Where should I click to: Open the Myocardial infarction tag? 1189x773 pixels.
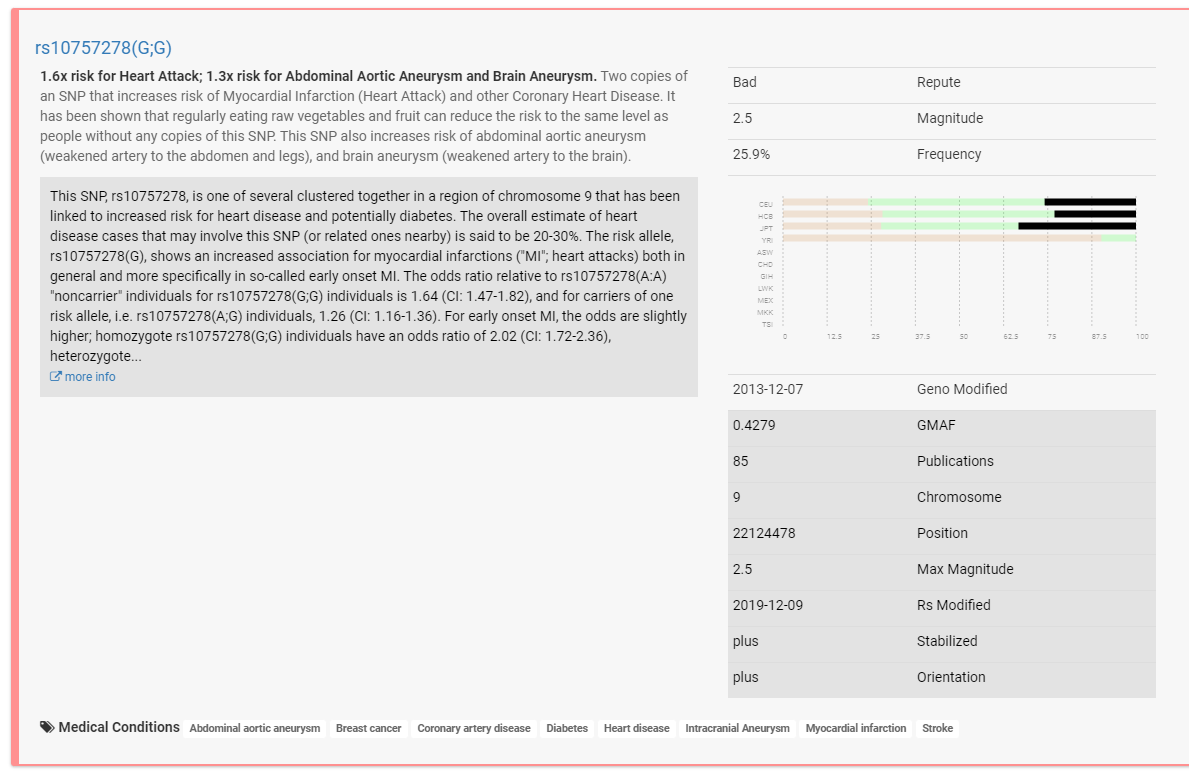tap(856, 728)
